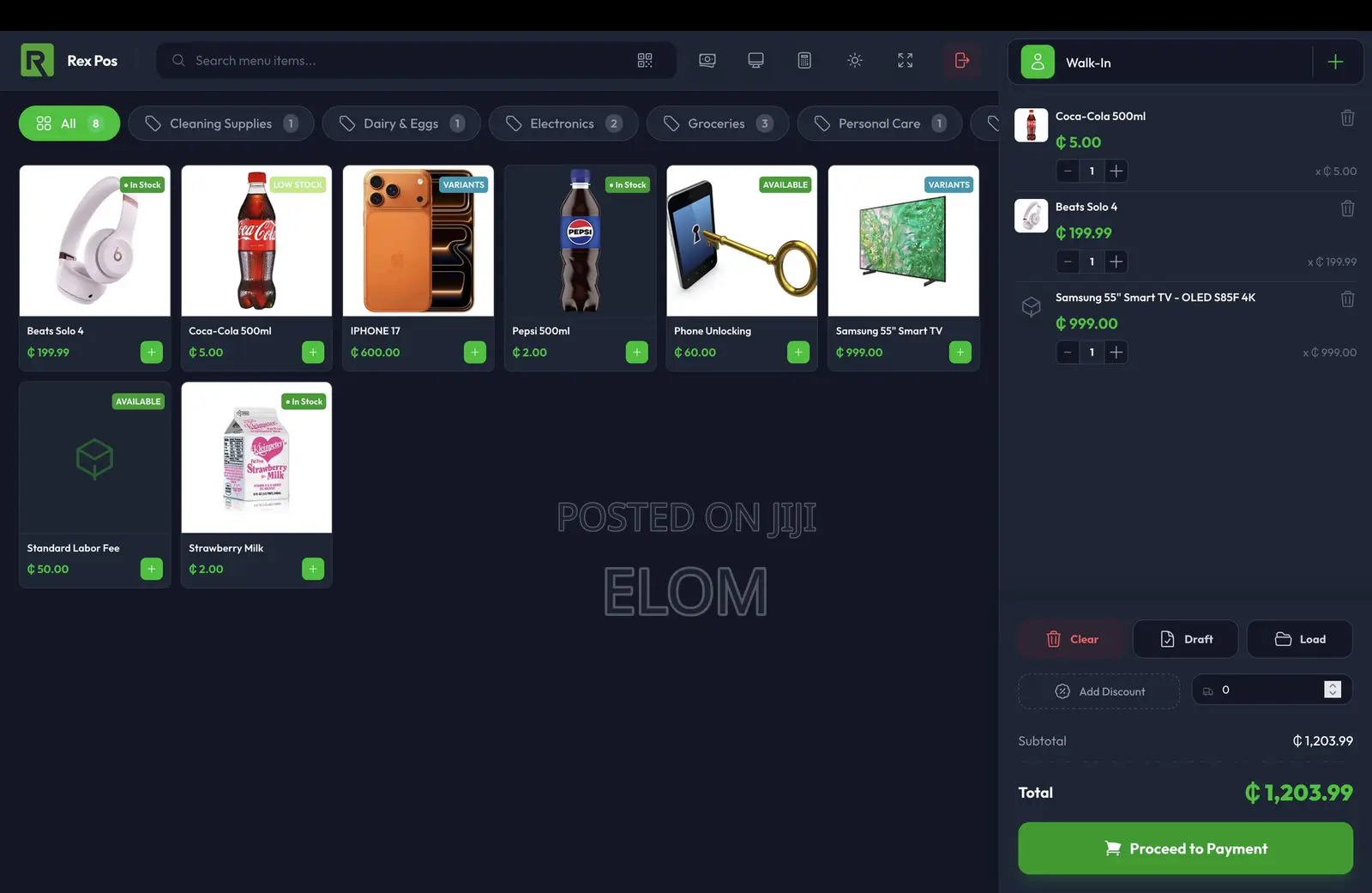Load a saved order
The height and width of the screenshot is (893, 1372).
[x=1300, y=639]
